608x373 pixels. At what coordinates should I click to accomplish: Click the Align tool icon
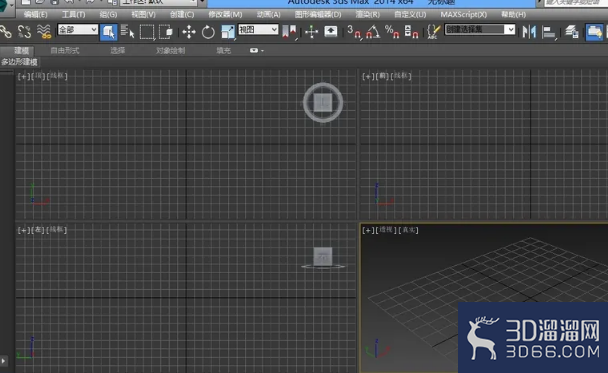point(549,33)
